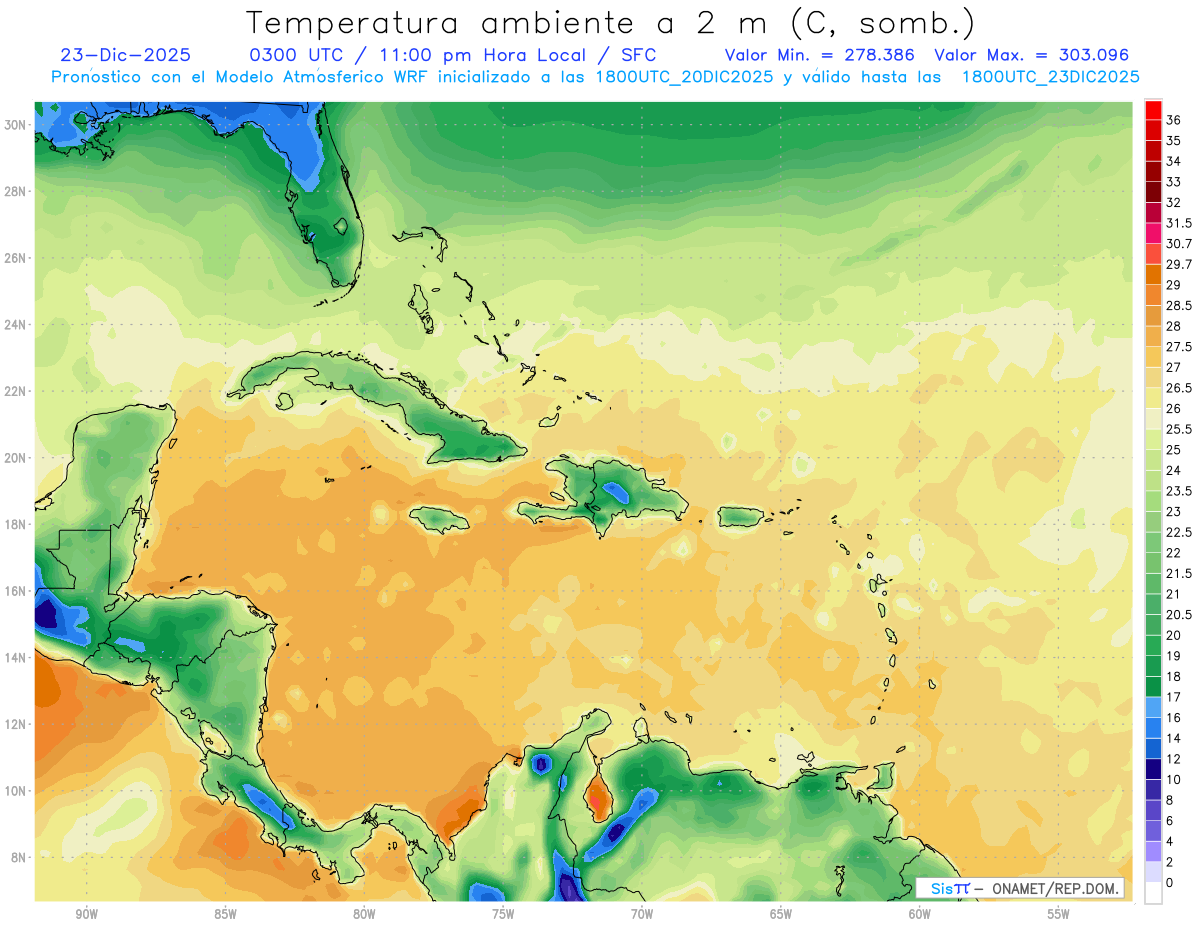The width and height of the screenshot is (1200, 927).
Task: Click the '28N' latitude axis label
Action: [16, 191]
